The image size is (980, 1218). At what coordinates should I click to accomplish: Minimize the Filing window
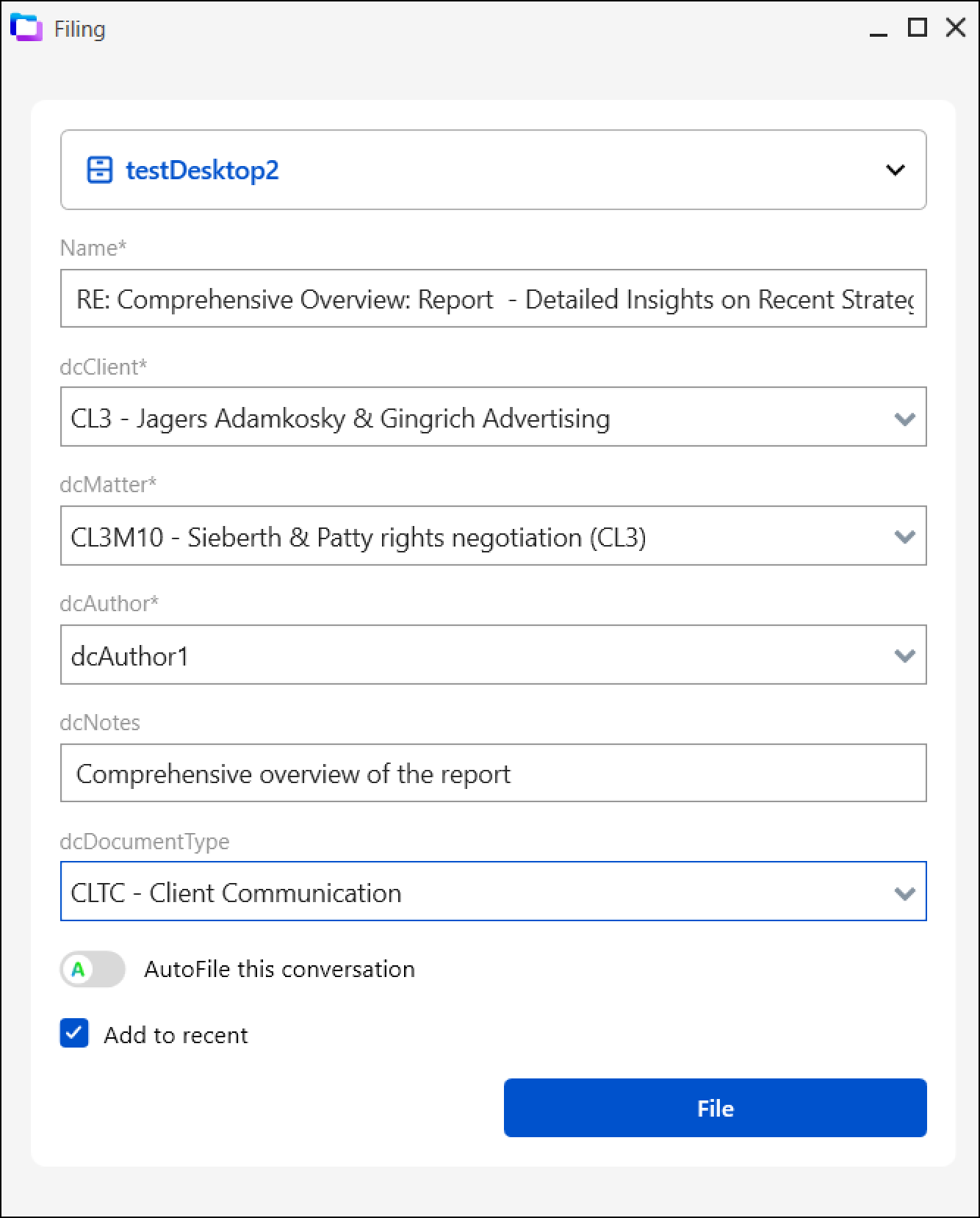tap(878, 29)
